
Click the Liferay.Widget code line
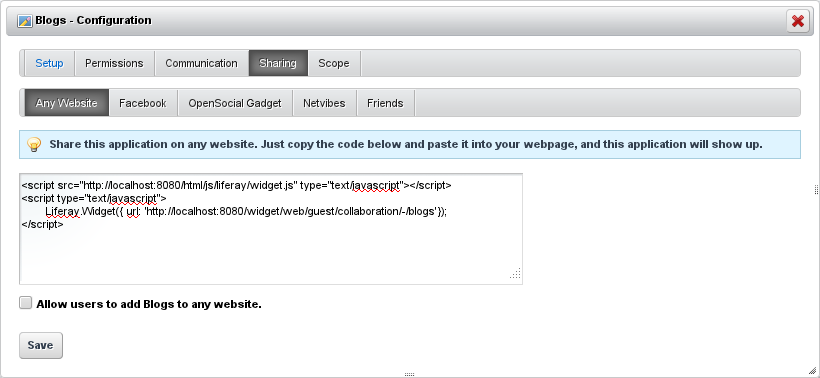click(246, 211)
